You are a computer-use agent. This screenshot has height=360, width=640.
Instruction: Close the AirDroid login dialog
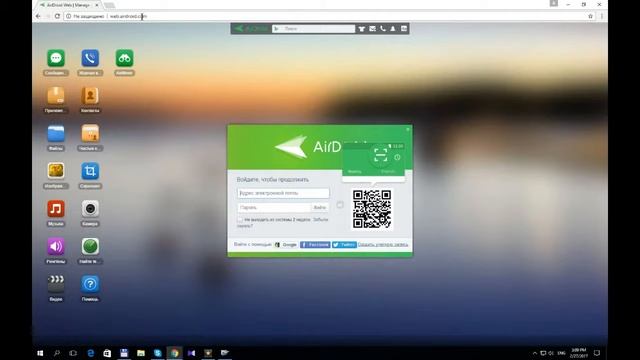coord(408,129)
